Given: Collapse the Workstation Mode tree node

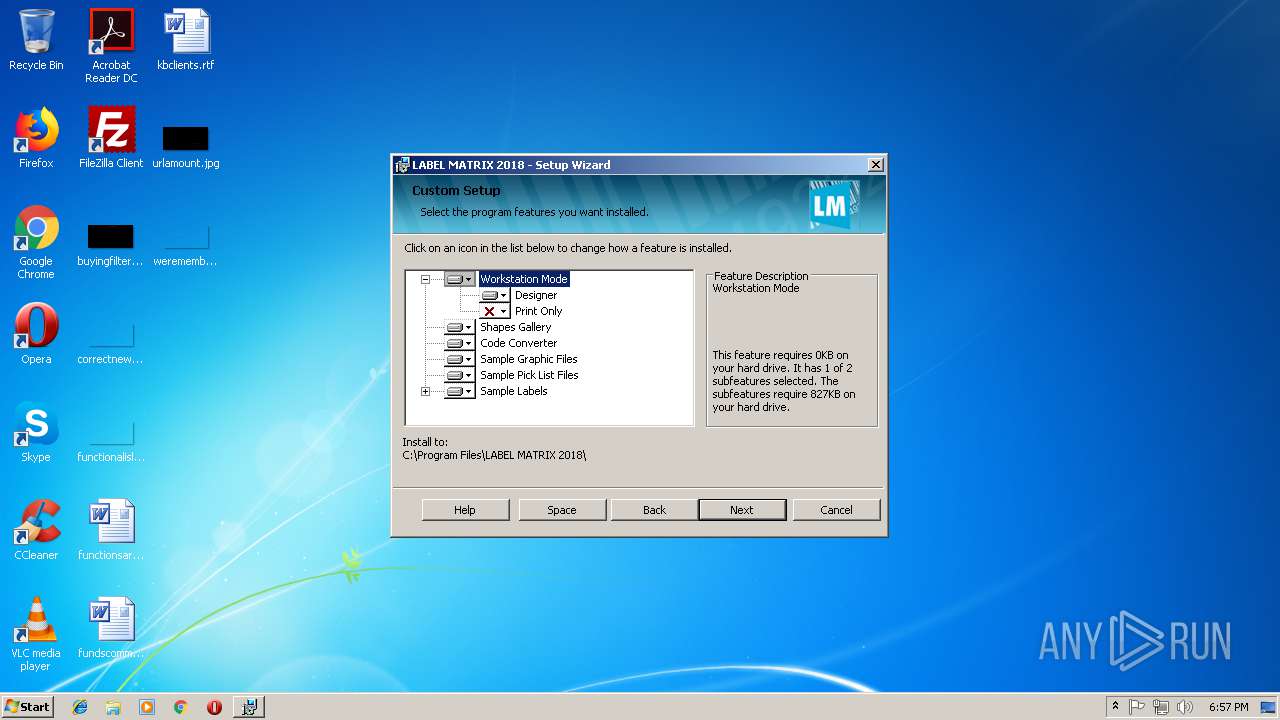Looking at the screenshot, I should [425, 280].
